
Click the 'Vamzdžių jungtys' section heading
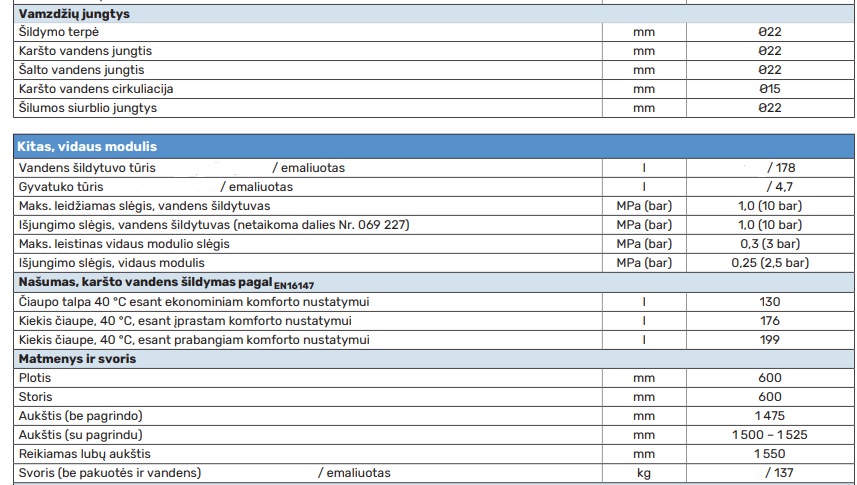[74, 14]
